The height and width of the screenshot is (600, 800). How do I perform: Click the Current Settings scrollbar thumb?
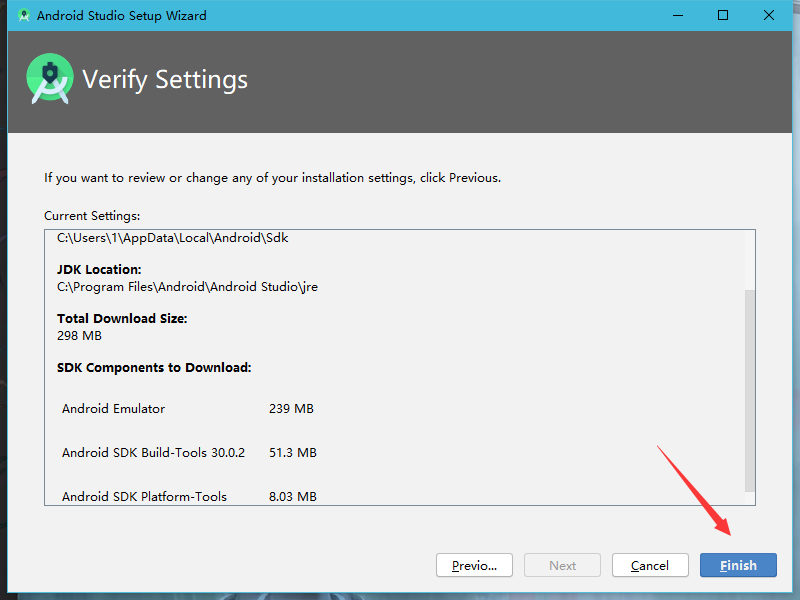[x=749, y=390]
